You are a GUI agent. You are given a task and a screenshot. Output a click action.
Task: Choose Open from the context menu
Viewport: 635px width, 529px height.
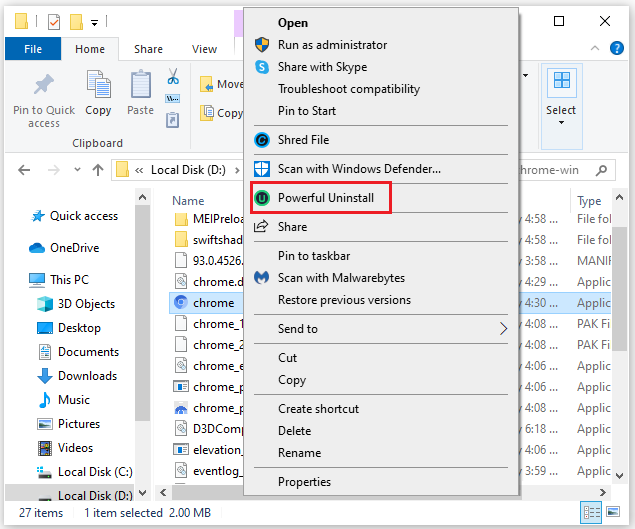click(292, 23)
